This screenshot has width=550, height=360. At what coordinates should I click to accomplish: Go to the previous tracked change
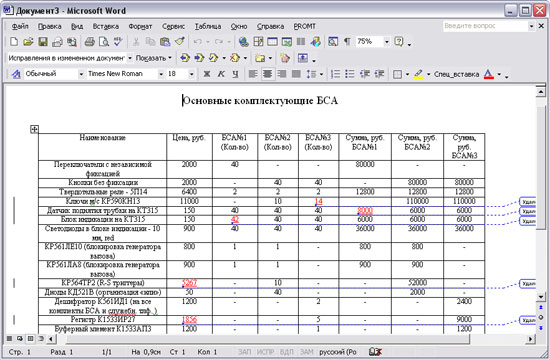[x=185, y=58]
